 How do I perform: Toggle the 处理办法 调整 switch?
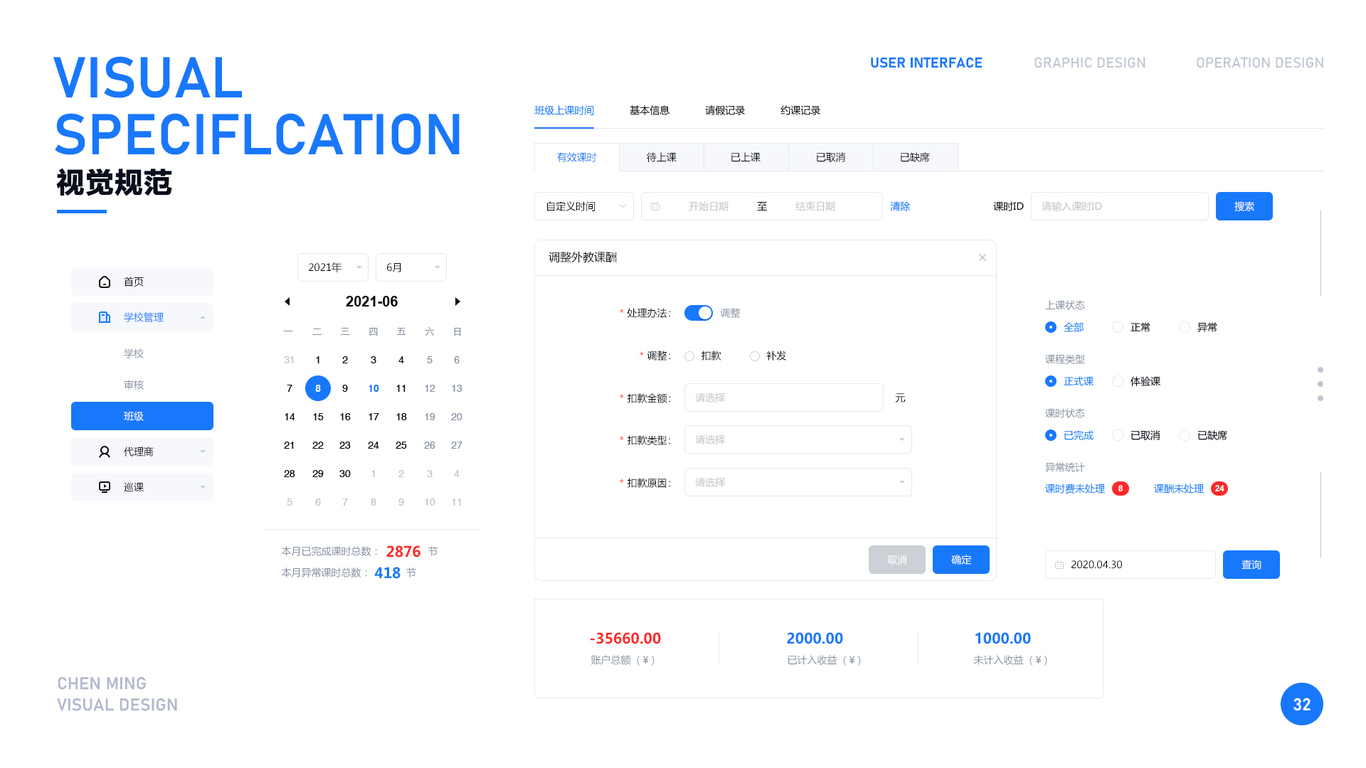(x=698, y=313)
